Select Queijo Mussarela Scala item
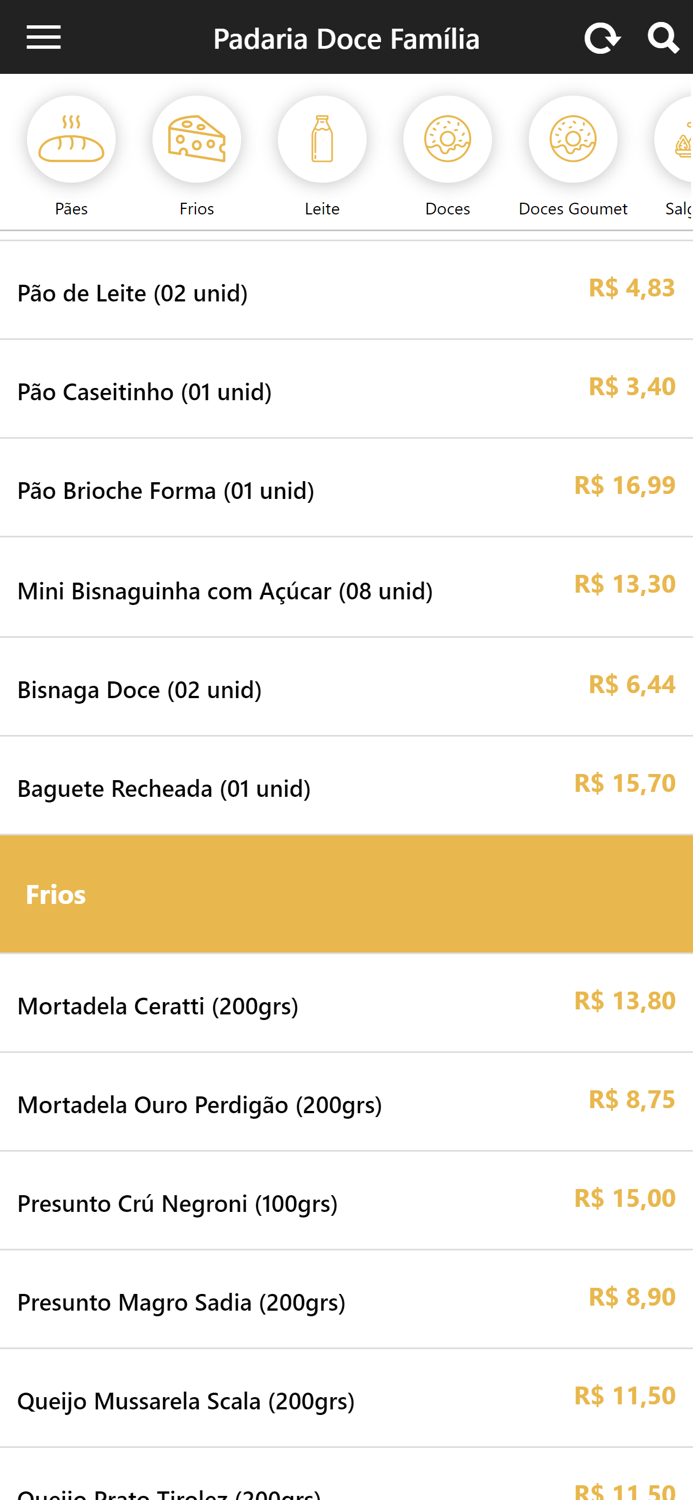The height and width of the screenshot is (1500, 693). 346,1401
